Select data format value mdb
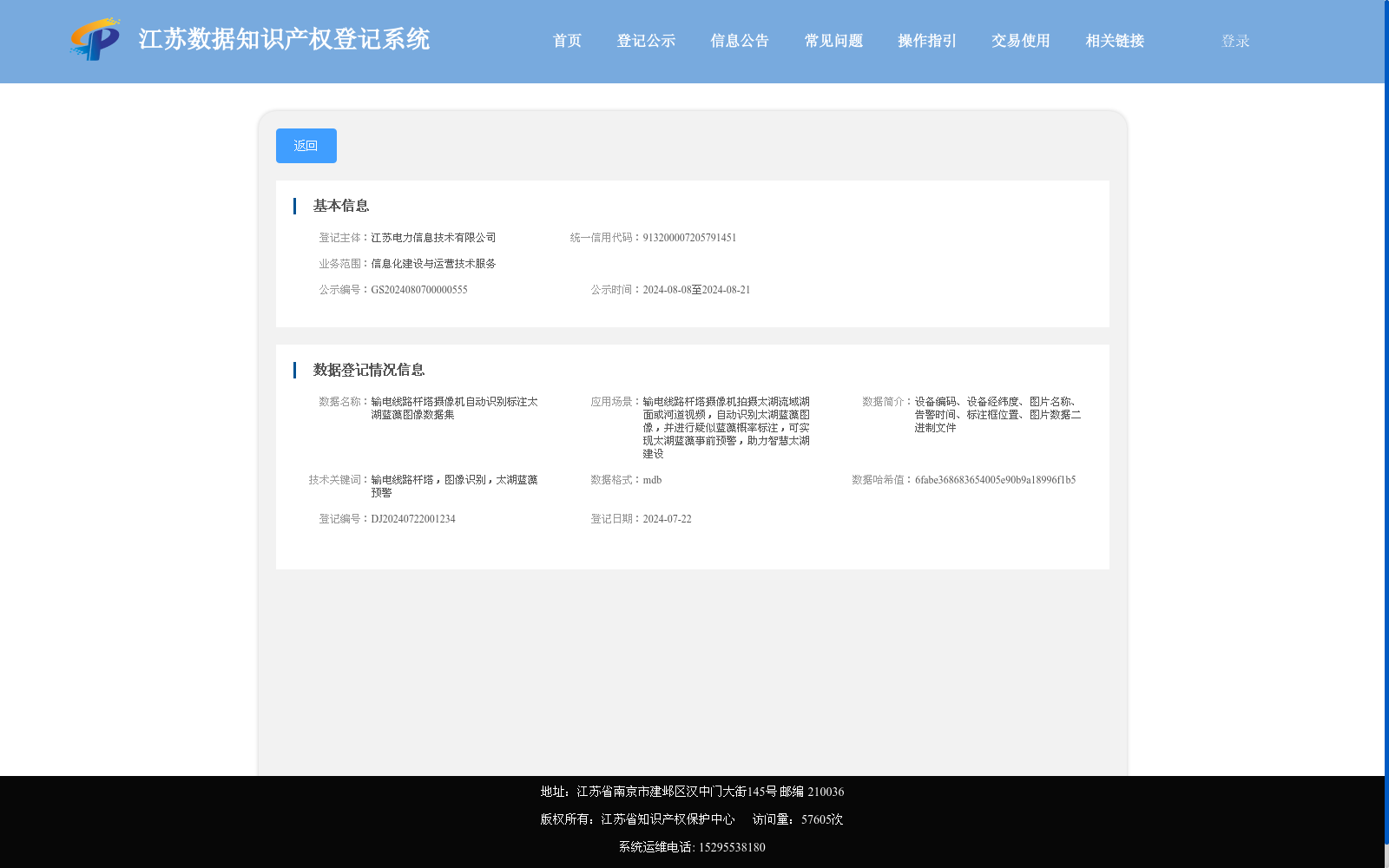 tap(652, 480)
